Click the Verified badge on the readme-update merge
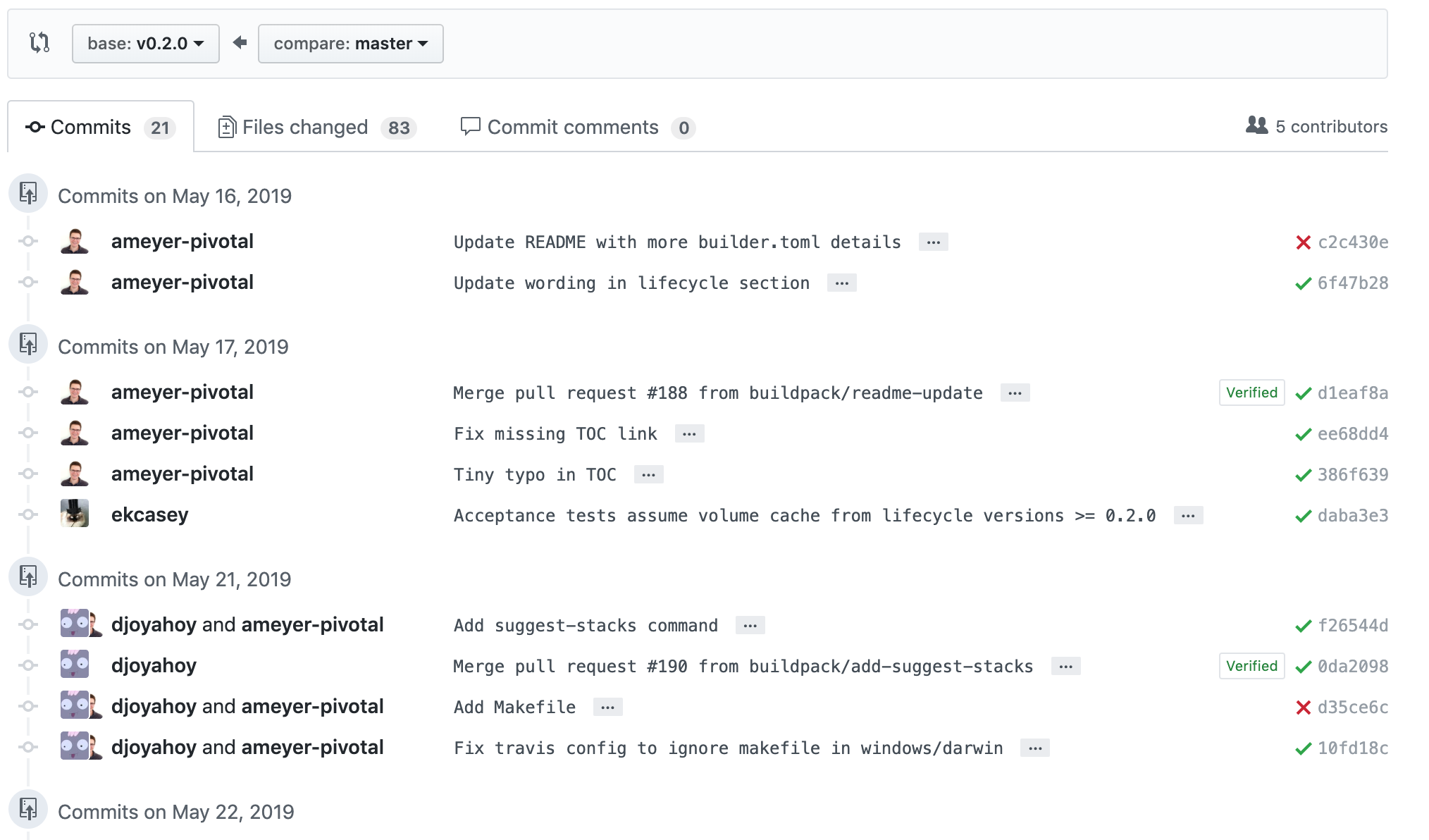Image resolution: width=1429 pixels, height=840 pixels. 1251,393
